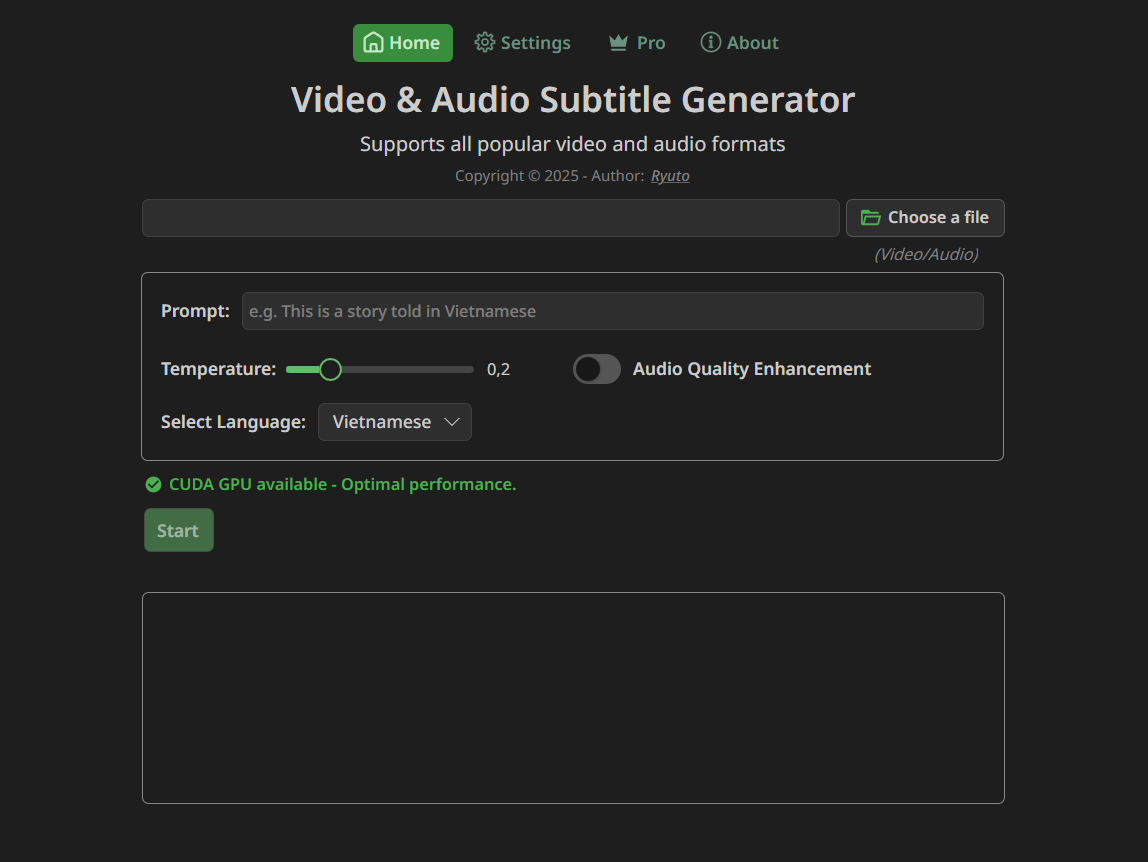Click the green folder icon beside Choose a file
This screenshot has width=1148, height=862.
pyautogui.click(x=870, y=218)
